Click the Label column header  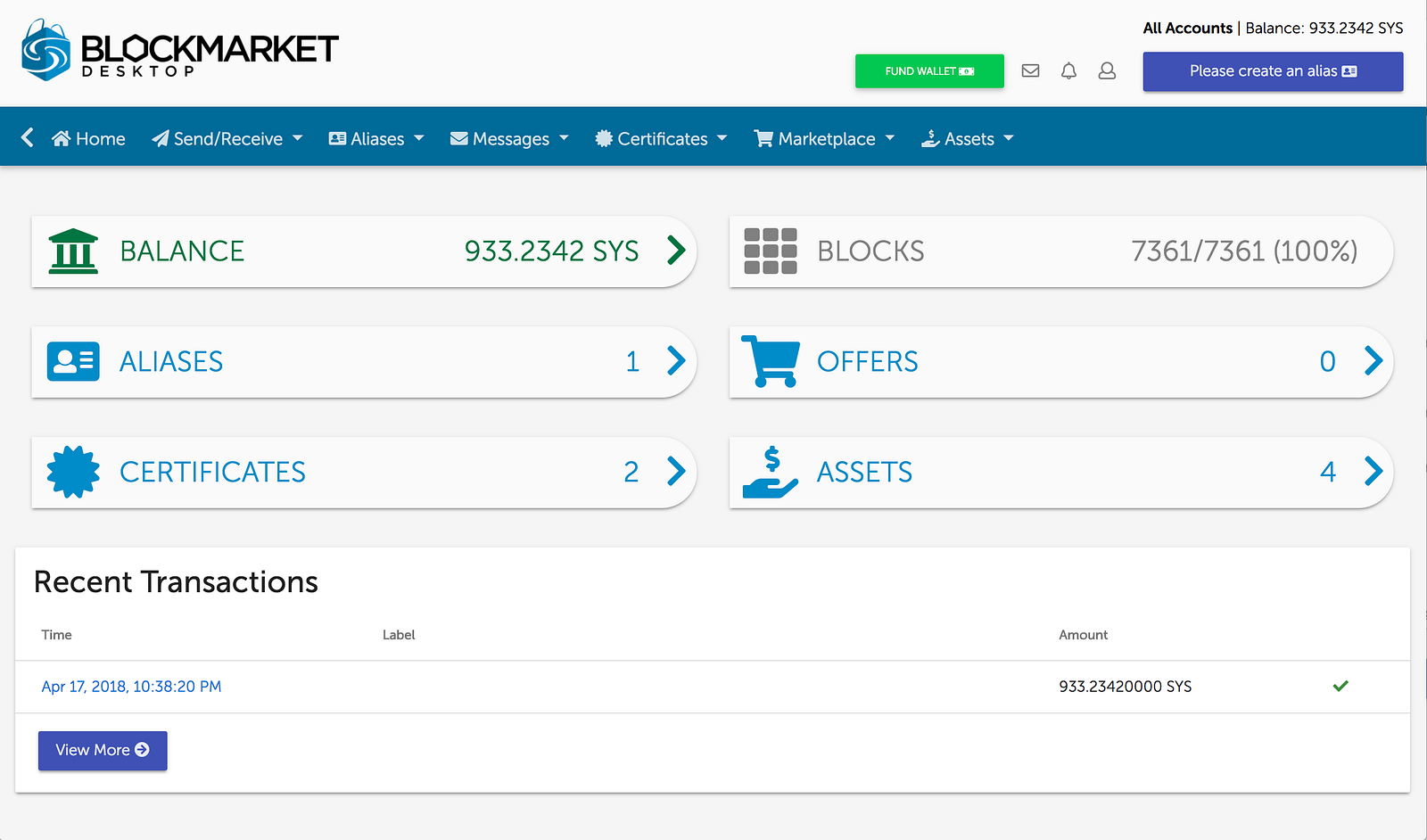click(399, 635)
